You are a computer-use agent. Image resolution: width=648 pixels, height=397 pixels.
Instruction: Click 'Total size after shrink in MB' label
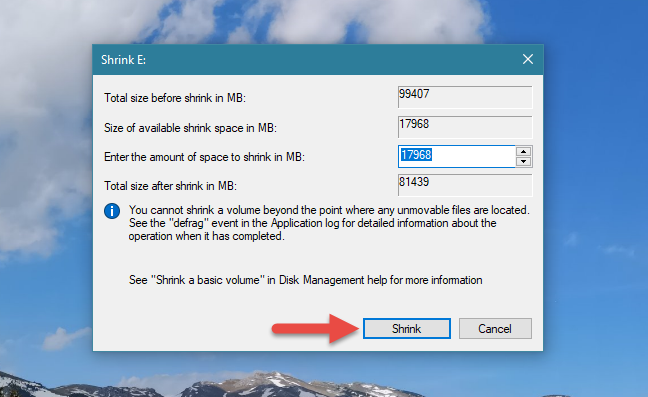pyautogui.click(x=170, y=186)
